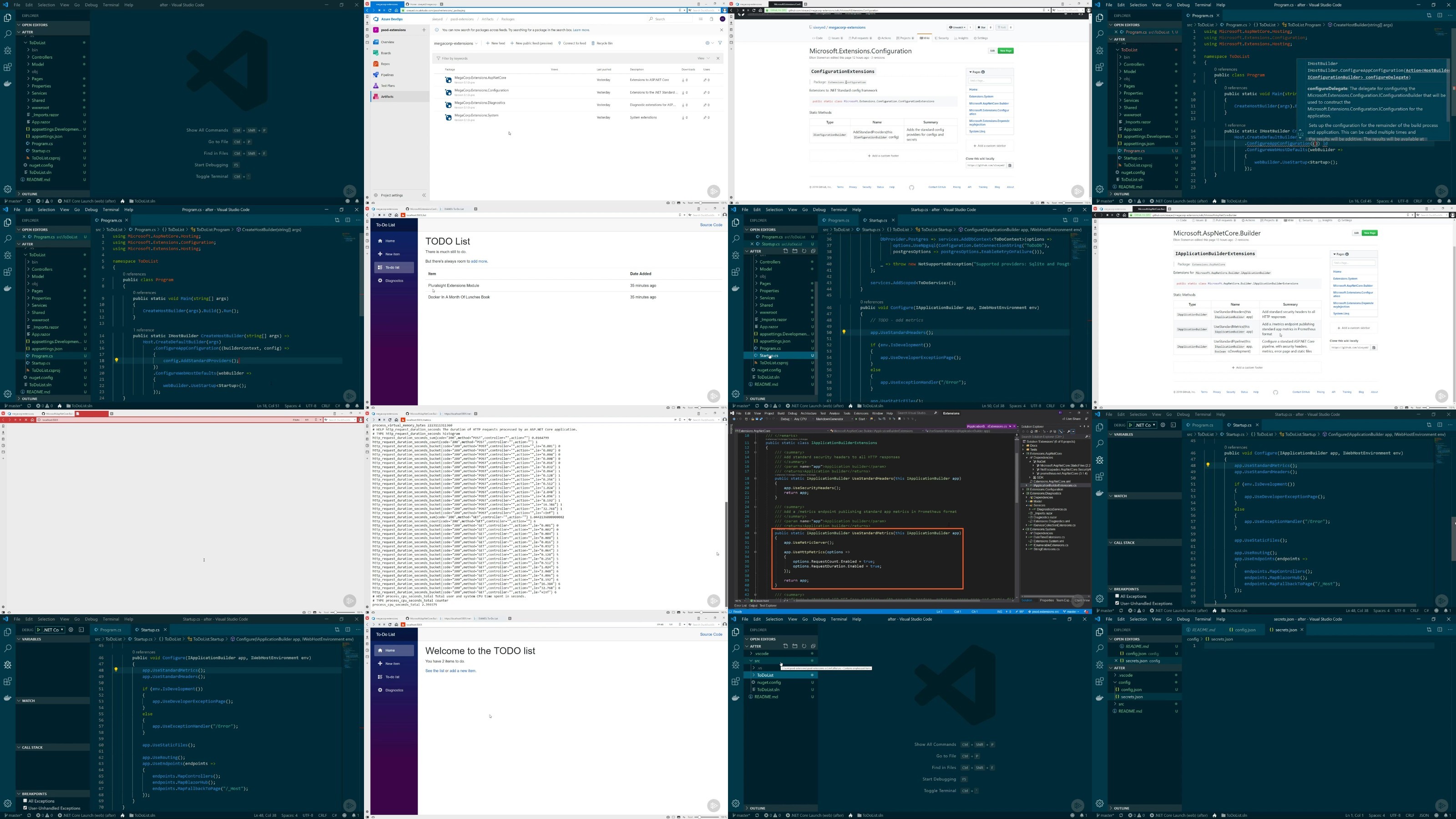Click the lightbulb beside the config.AddStandardProviders line
The height and width of the screenshot is (819, 1456).
pyautogui.click(x=116, y=360)
